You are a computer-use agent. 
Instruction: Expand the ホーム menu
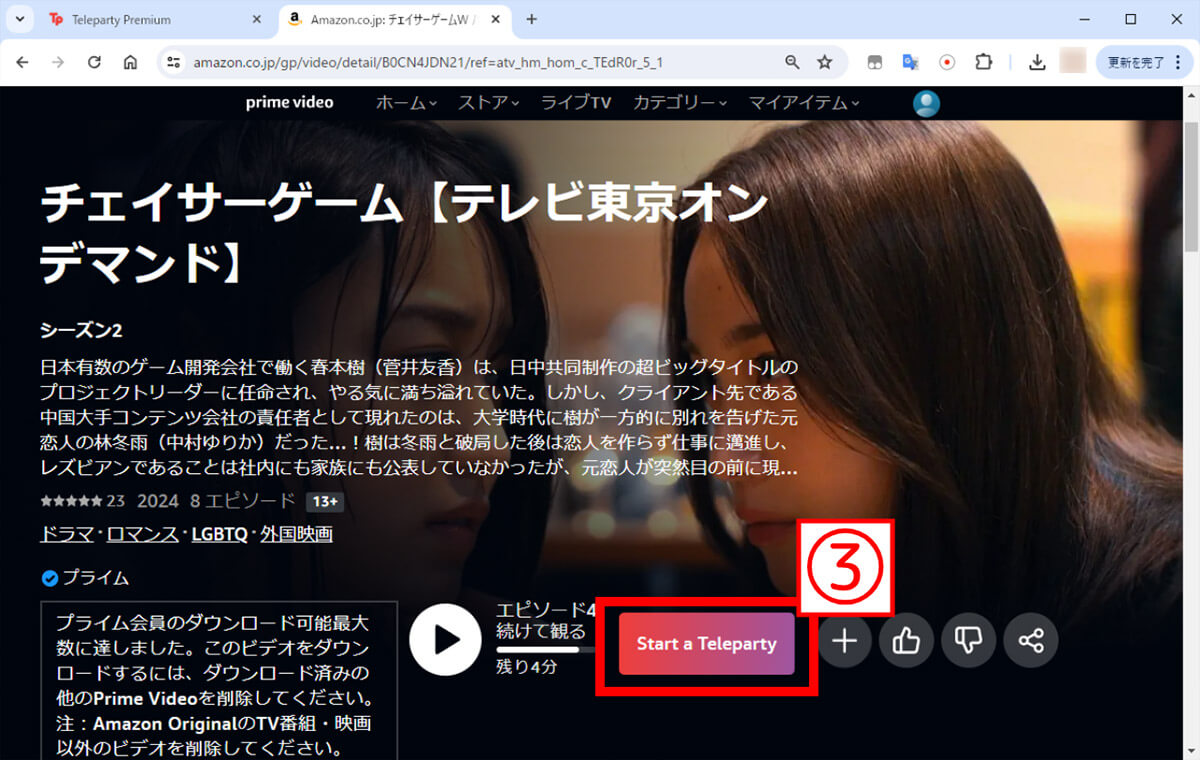coord(406,103)
